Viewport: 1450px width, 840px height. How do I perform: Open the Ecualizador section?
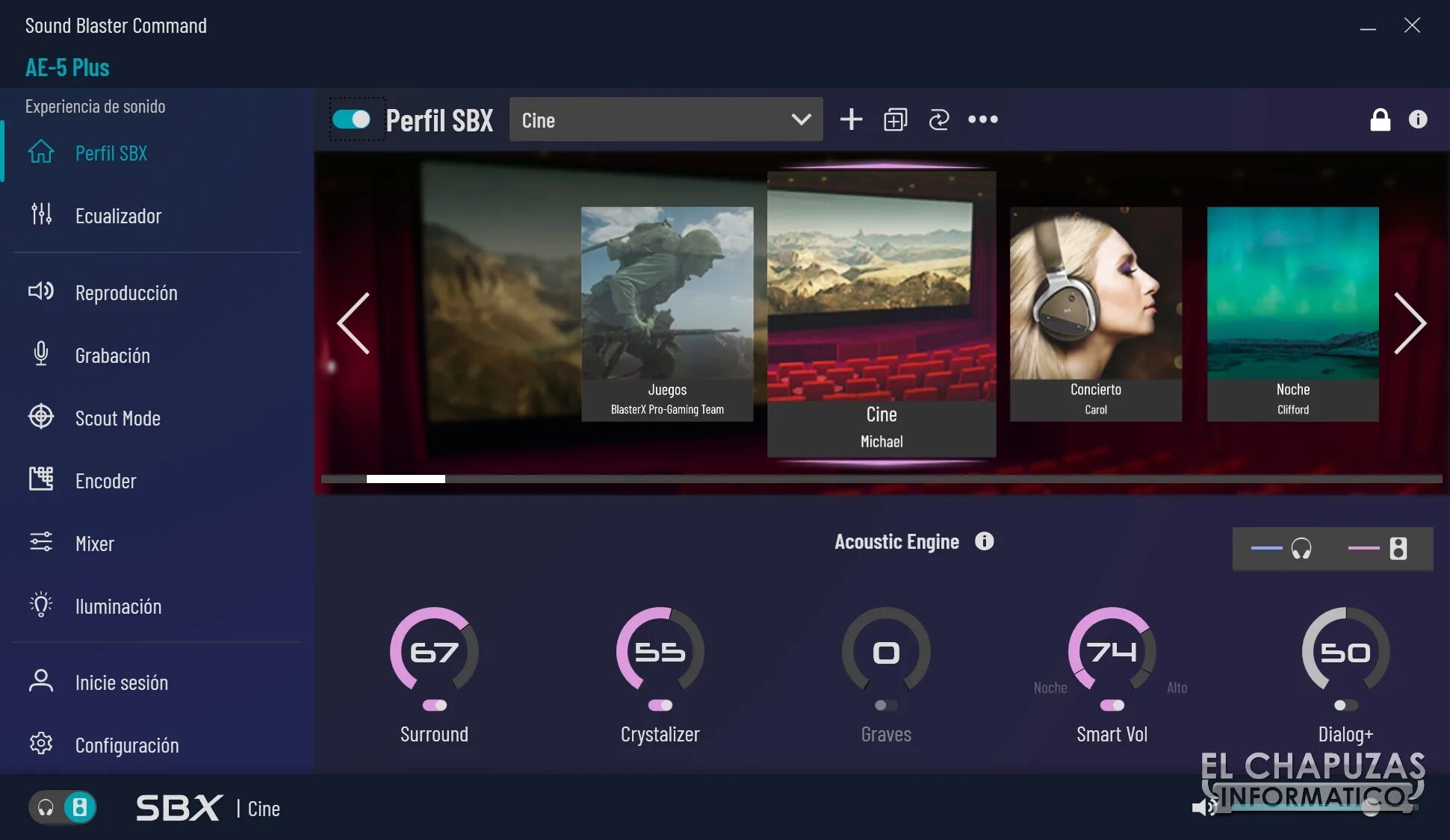click(117, 216)
